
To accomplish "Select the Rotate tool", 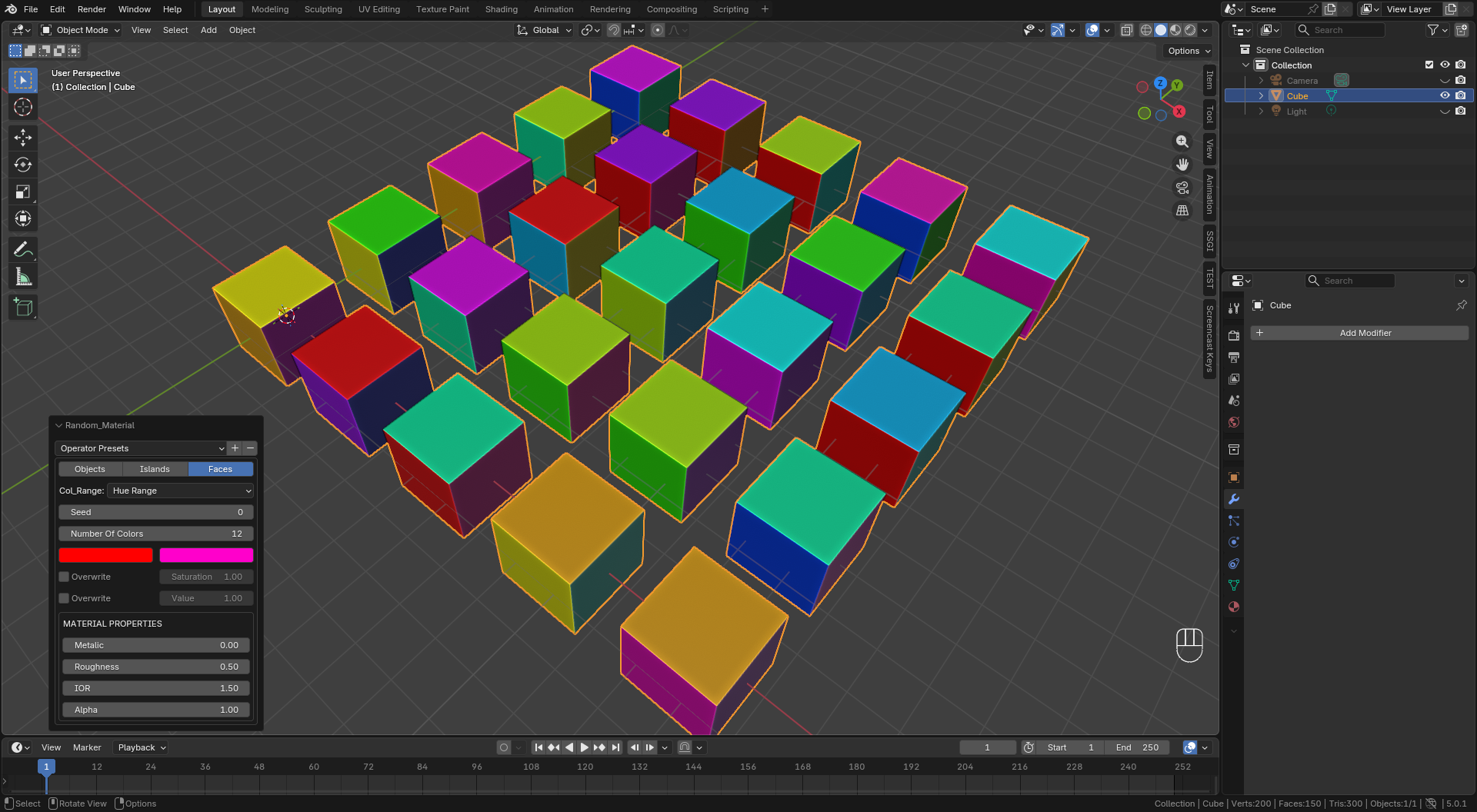I will pyautogui.click(x=23, y=165).
